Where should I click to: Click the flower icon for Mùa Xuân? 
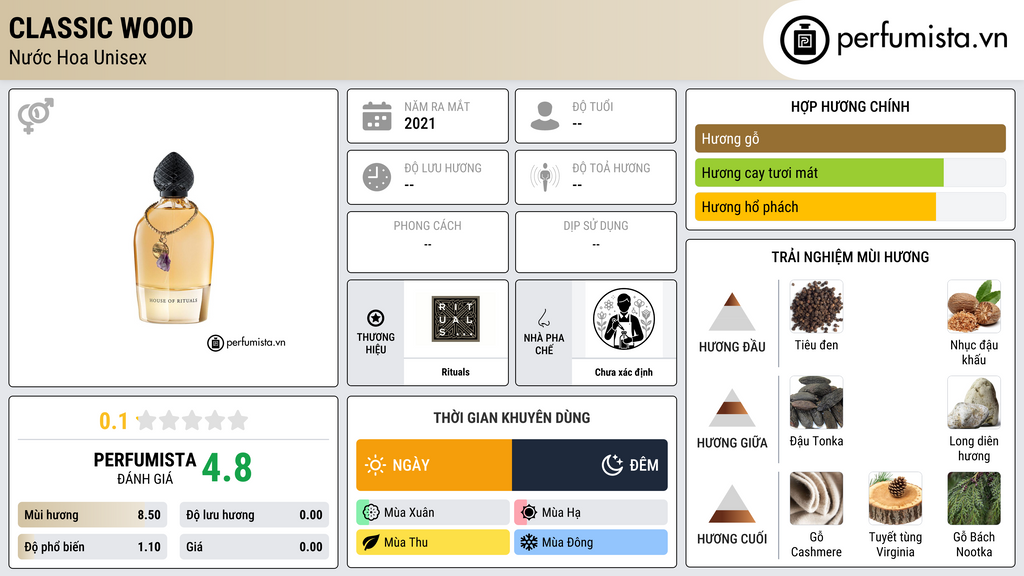pyautogui.click(x=371, y=513)
